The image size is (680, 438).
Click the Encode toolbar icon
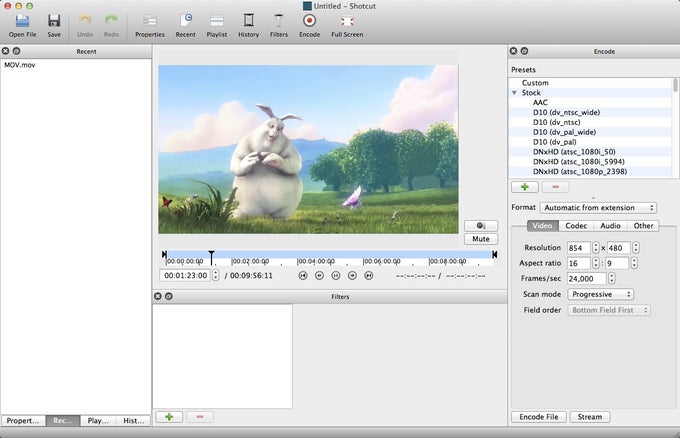[x=309, y=26]
